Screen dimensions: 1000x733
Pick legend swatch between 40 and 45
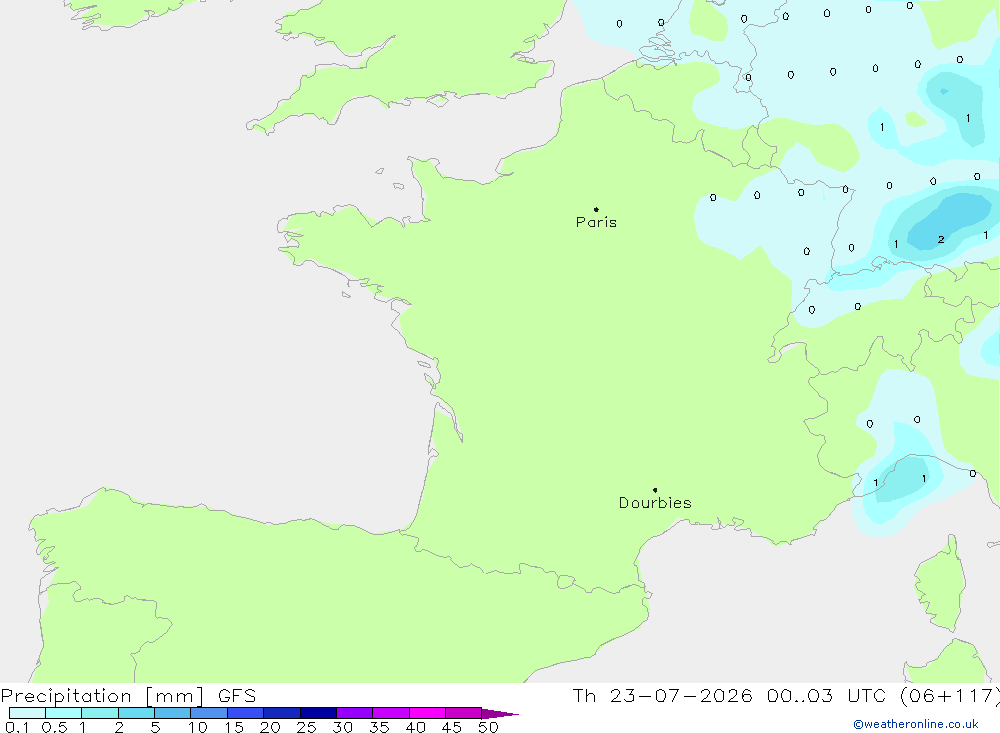pos(427,713)
